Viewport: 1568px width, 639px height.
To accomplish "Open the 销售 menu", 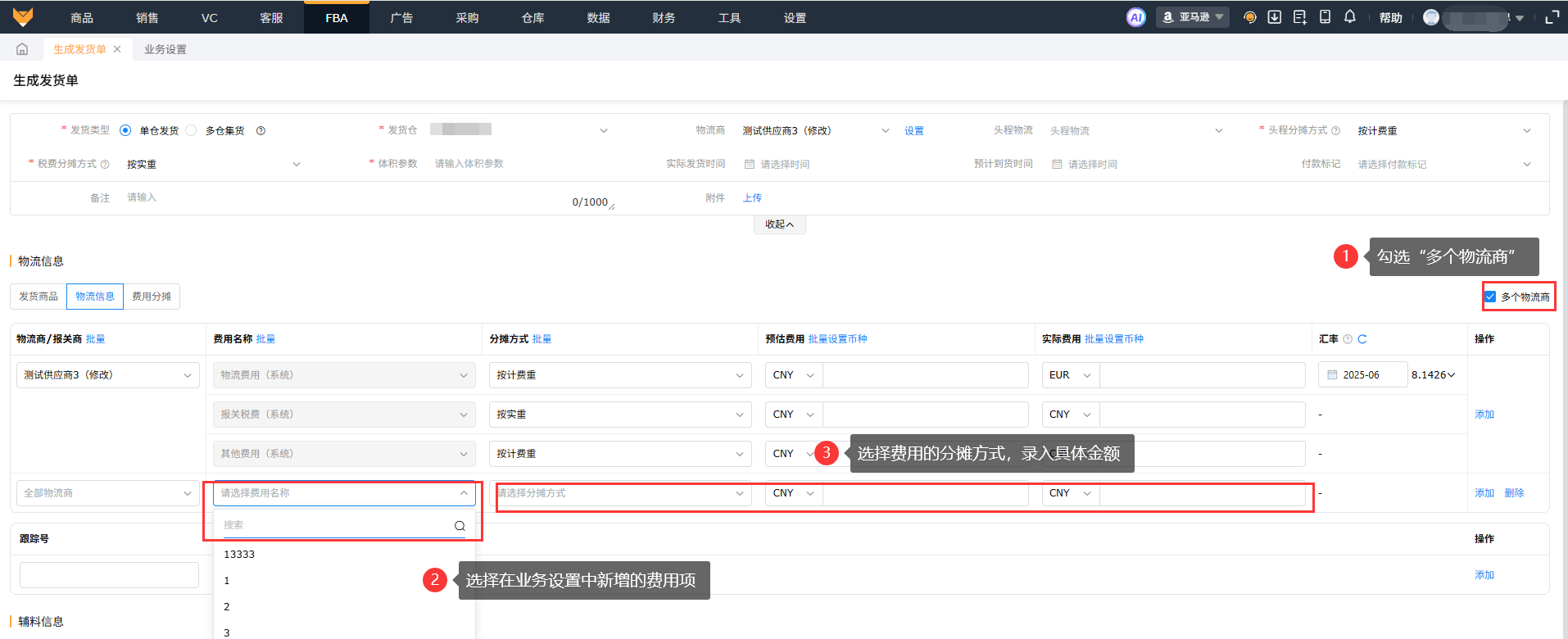I will pyautogui.click(x=147, y=17).
